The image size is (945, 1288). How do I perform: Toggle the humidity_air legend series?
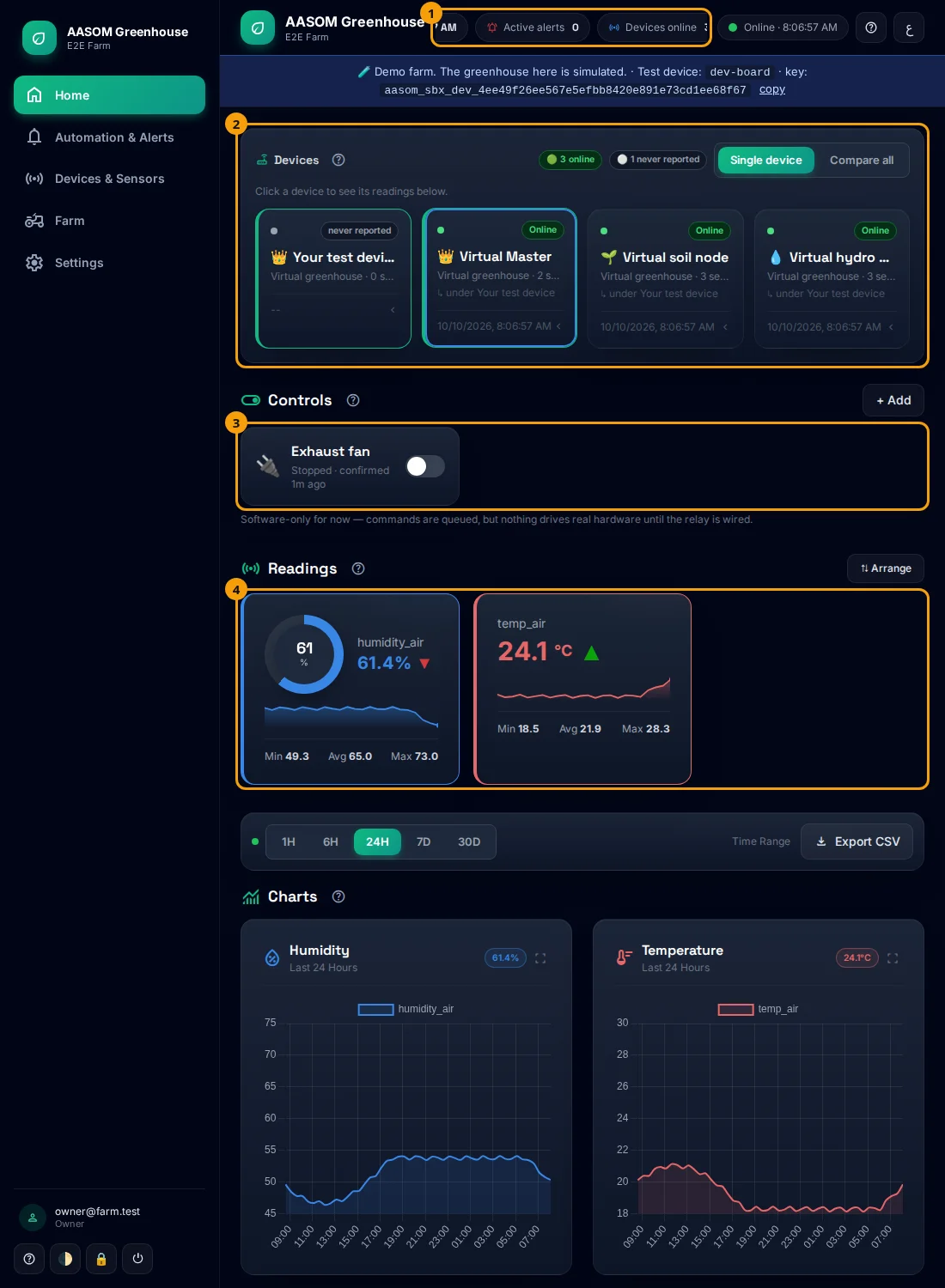point(405,1009)
